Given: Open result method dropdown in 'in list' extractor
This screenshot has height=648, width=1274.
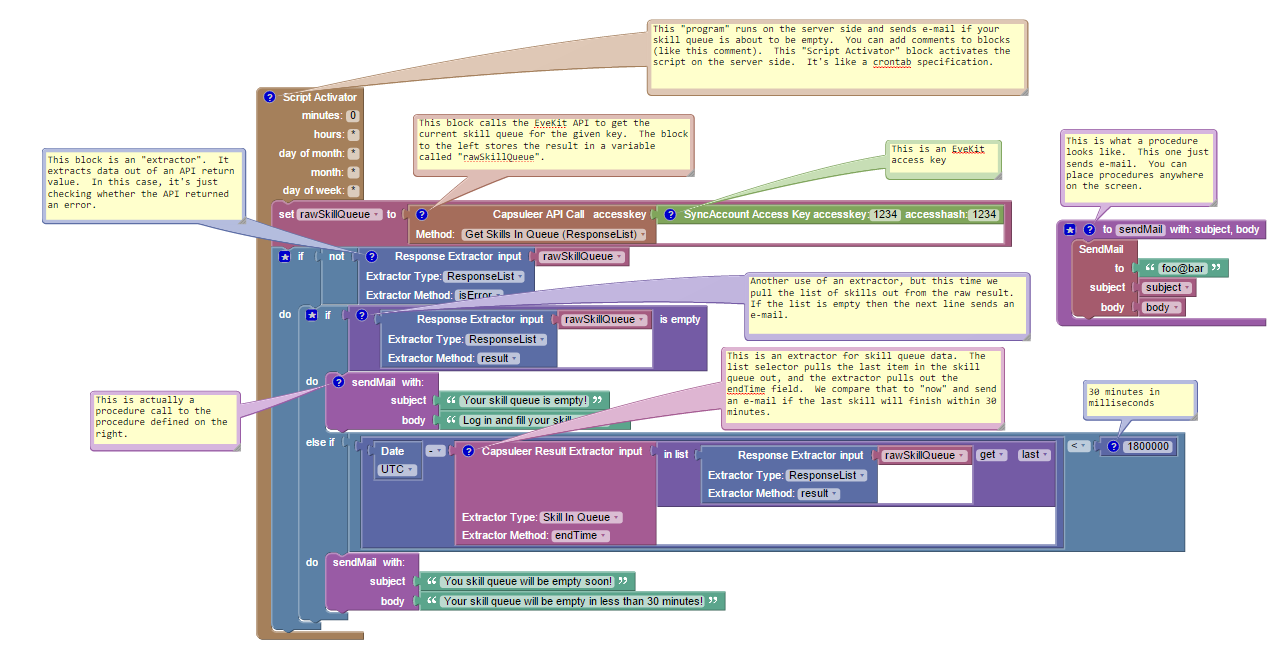Looking at the screenshot, I should pyautogui.click(x=819, y=493).
